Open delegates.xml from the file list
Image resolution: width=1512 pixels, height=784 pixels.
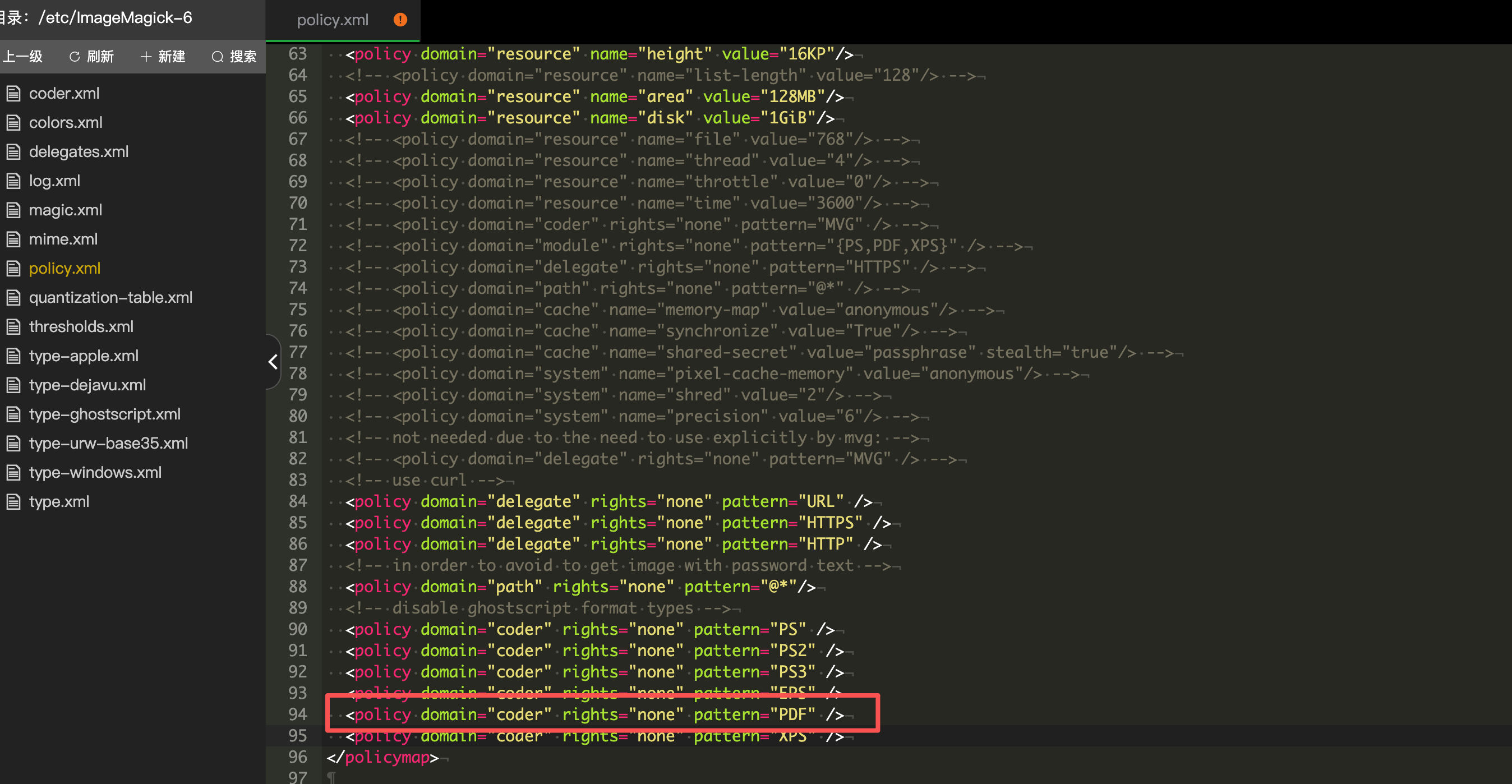coord(79,152)
